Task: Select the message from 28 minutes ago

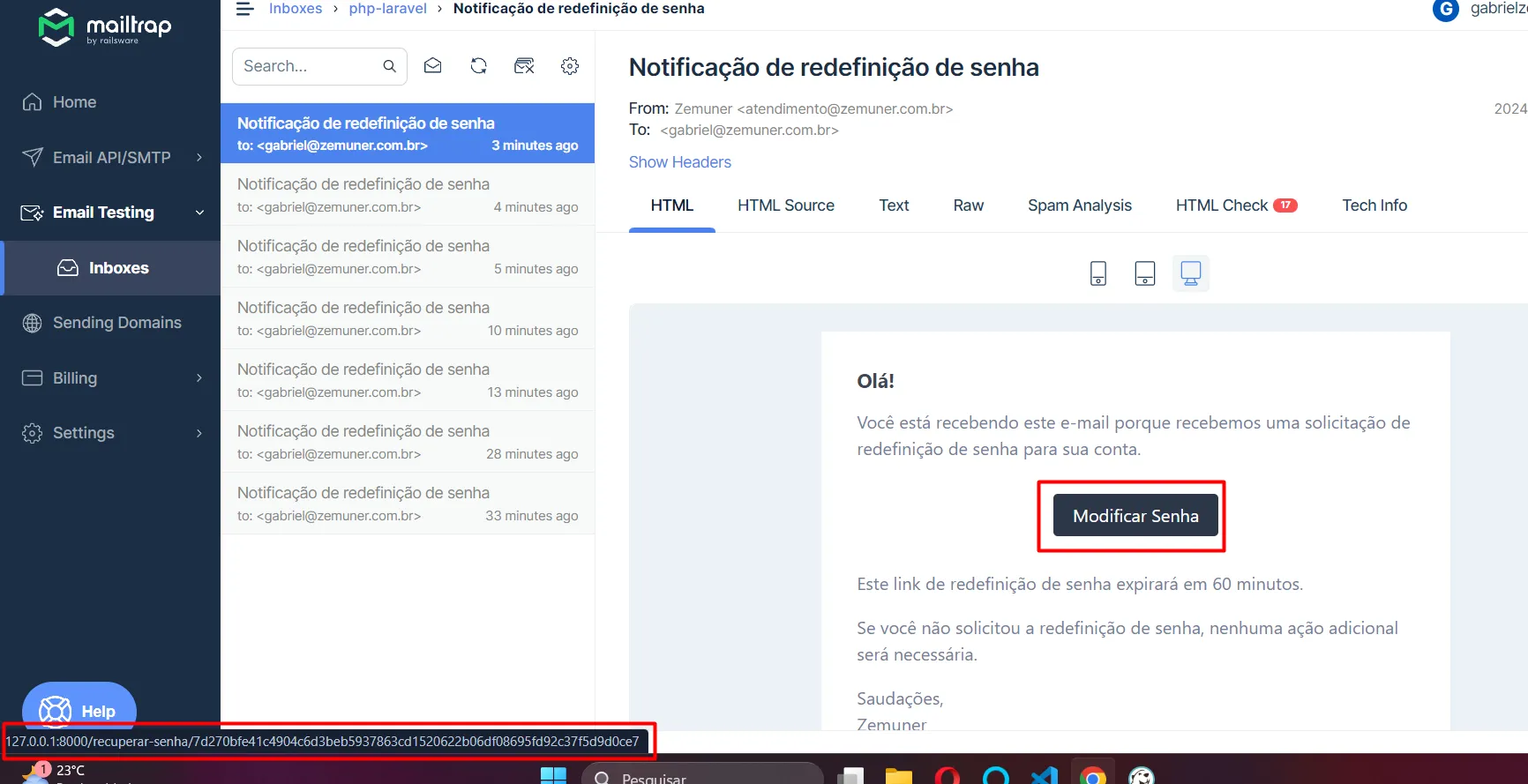Action: tap(408, 442)
